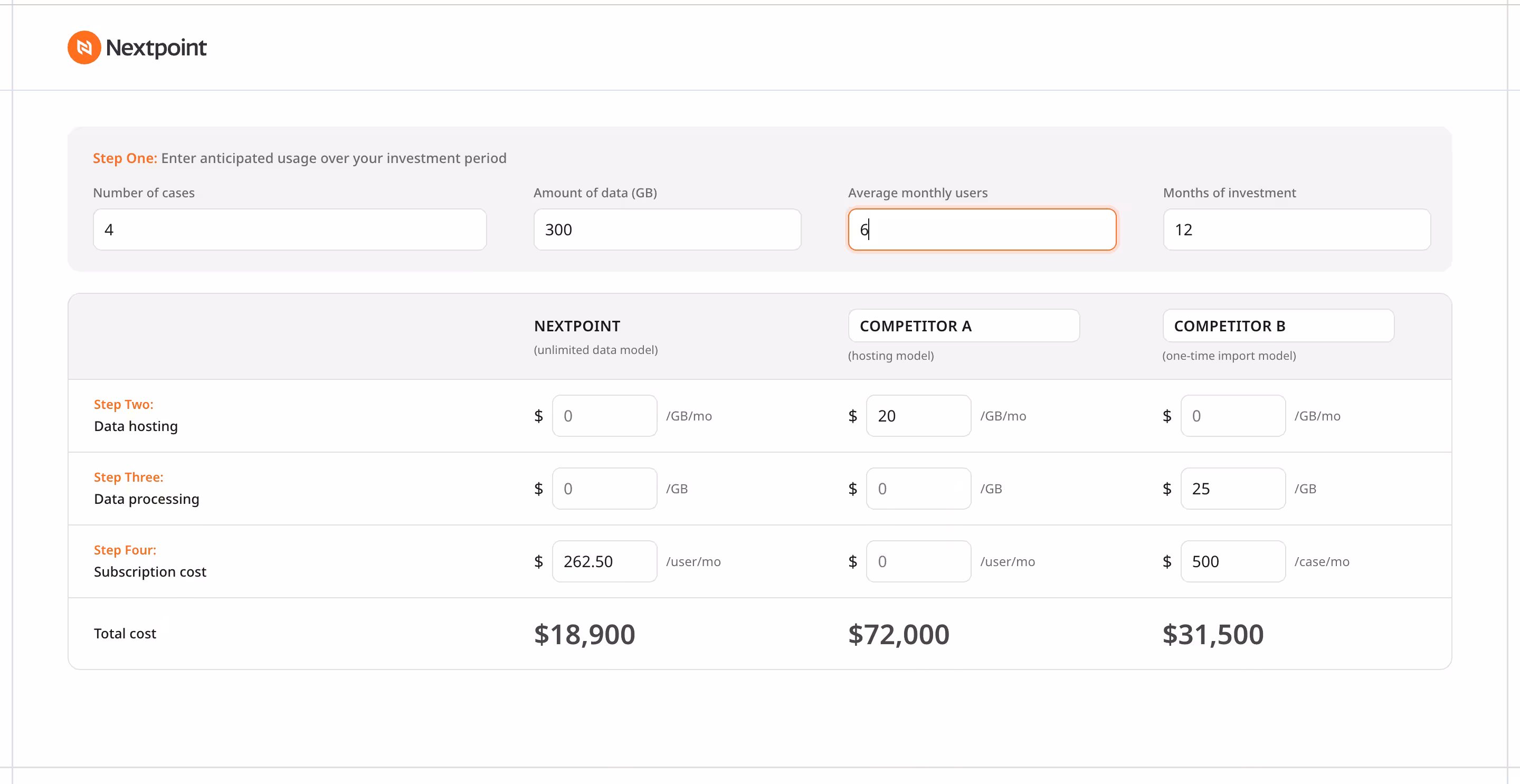The height and width of the screenshot is (784, 1520).
Task: Edit the Competitor A name field
Action: pyautogui.click(x=964, y=326)
